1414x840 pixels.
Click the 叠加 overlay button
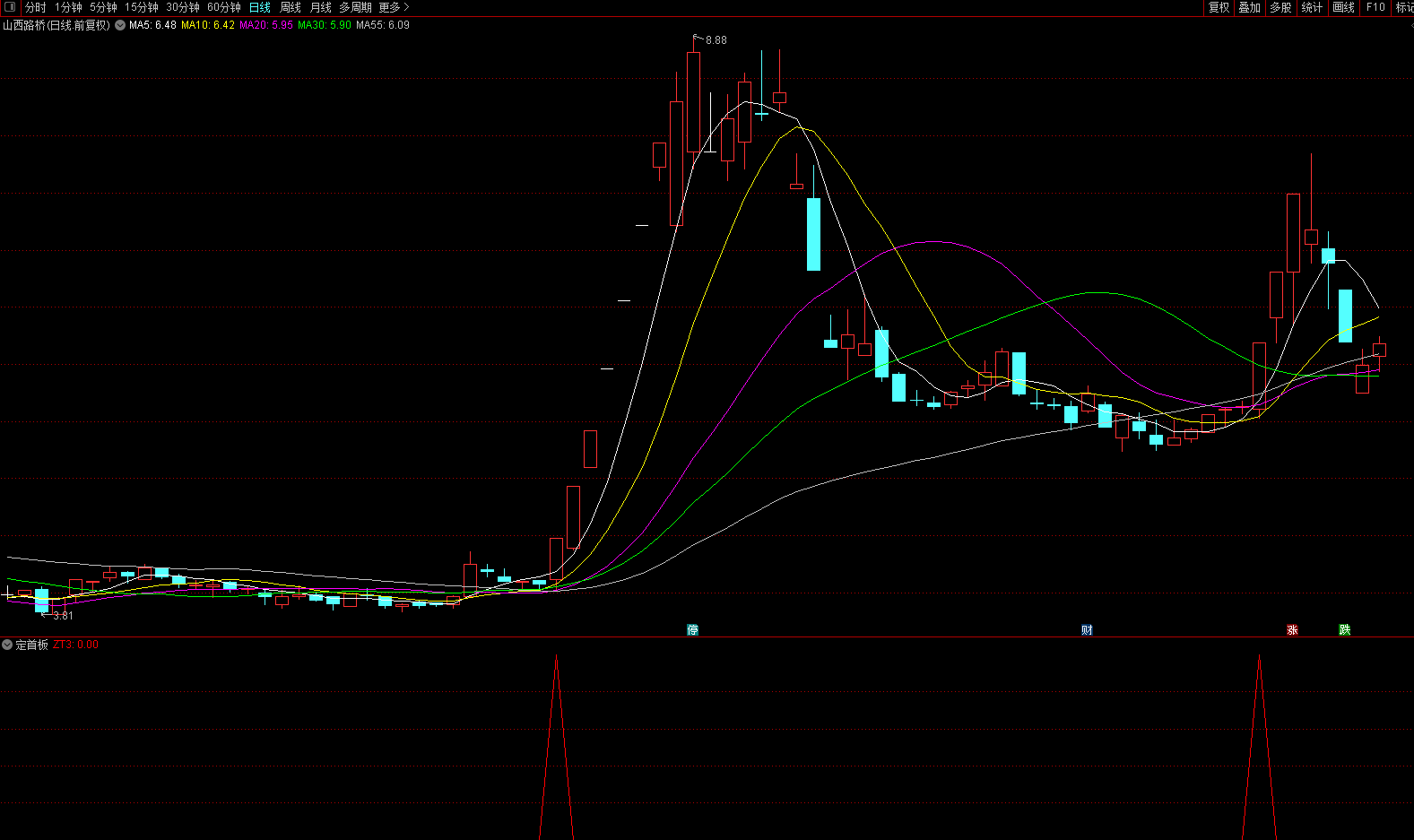pyautogui.click(x=1250, y=7)
